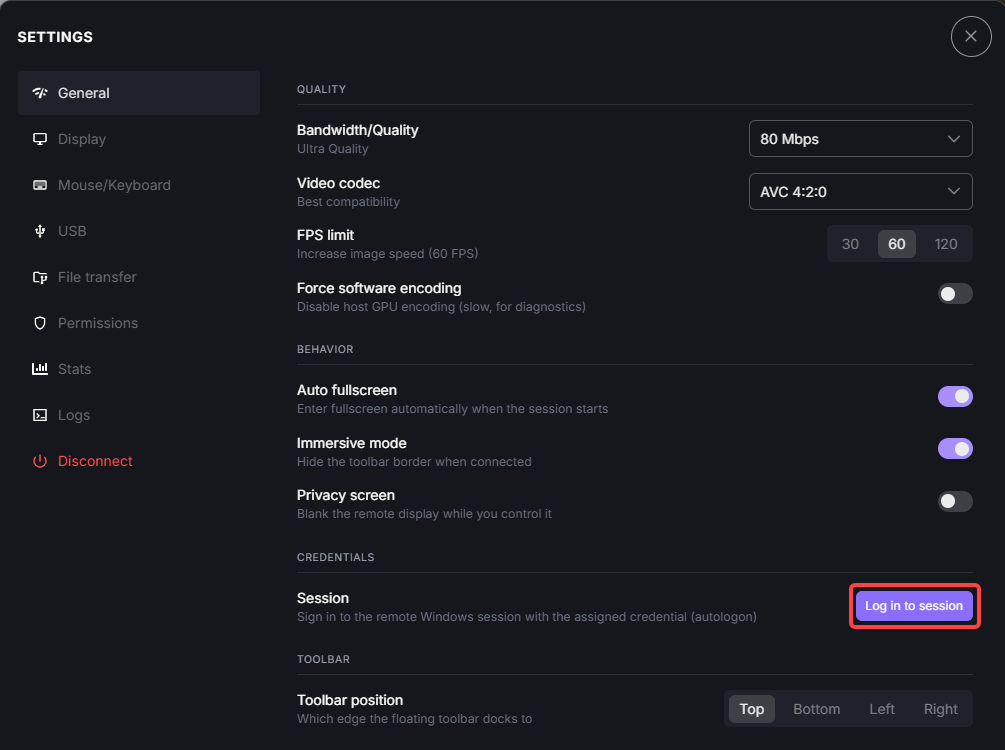Close Settings with the X button
Image resolution: width=1005 pixels, height=750 pixels.
[x=970, y=37]
